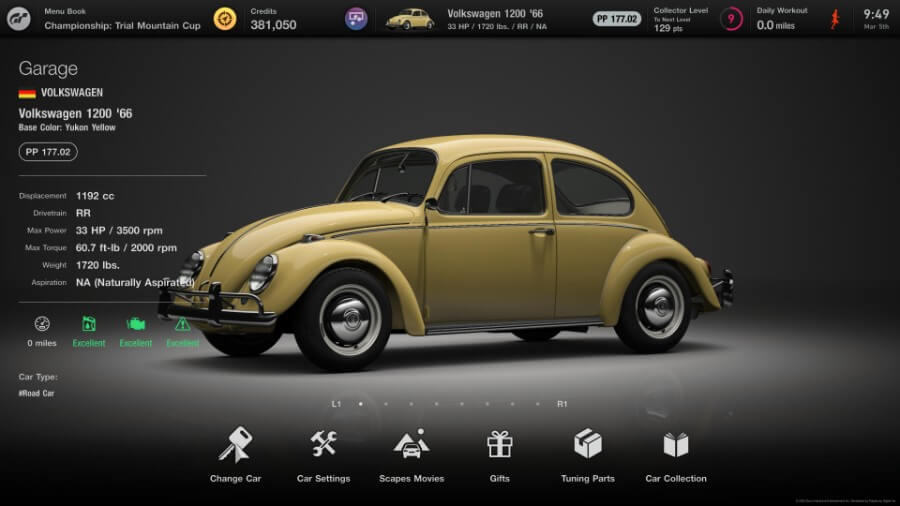This screenshot has height=506, width=900.
Task: Click the green oil condition icon
Action: pos(89,324)
